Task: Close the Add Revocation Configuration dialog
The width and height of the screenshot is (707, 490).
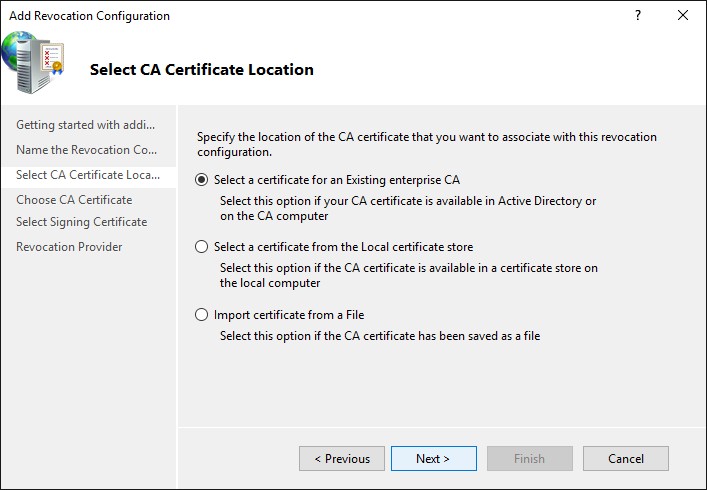Action: tap(683, 15)
